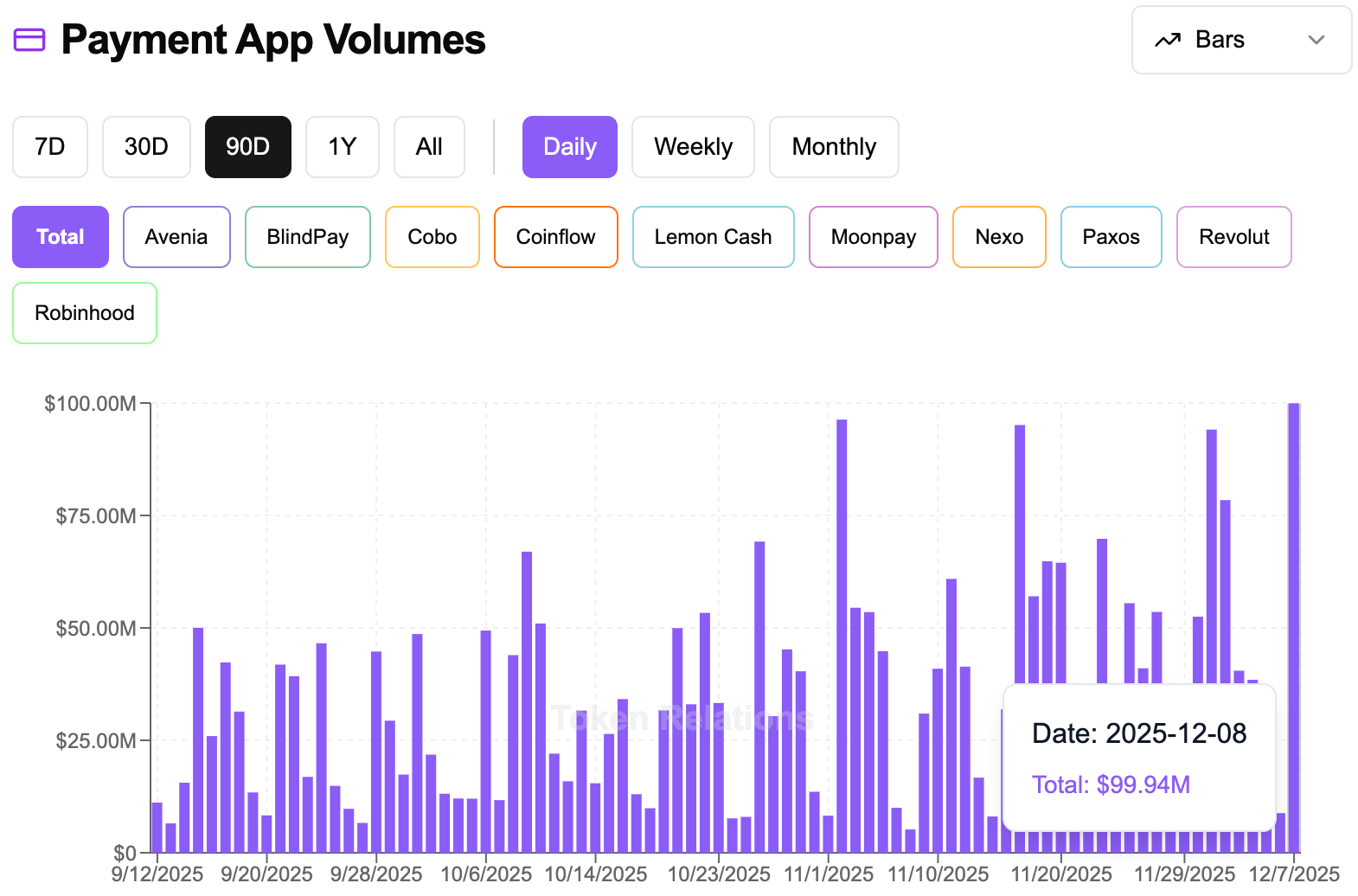Click the purple credit card icon
Image resolution: width=1358 pixels, height=896 pixels.
29,40
